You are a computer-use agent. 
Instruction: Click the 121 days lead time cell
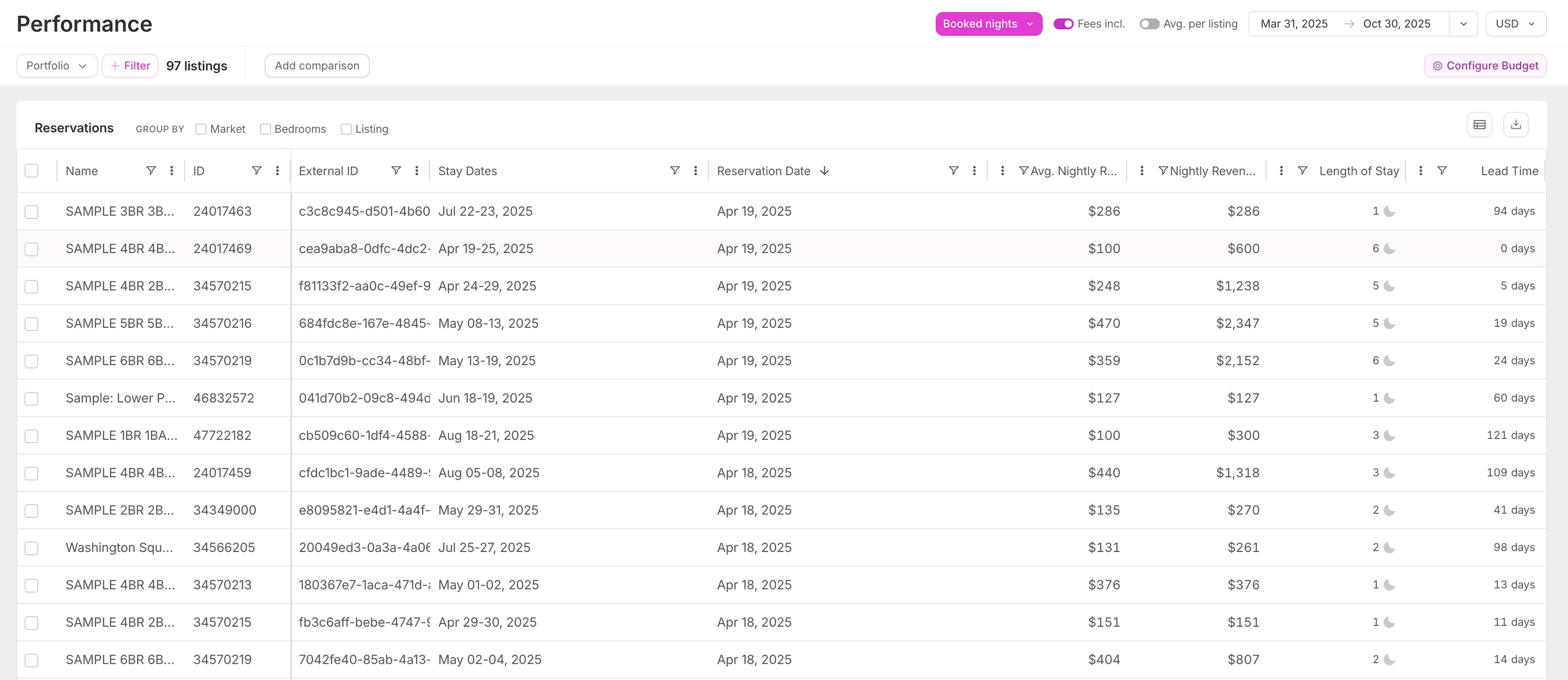1511,435
